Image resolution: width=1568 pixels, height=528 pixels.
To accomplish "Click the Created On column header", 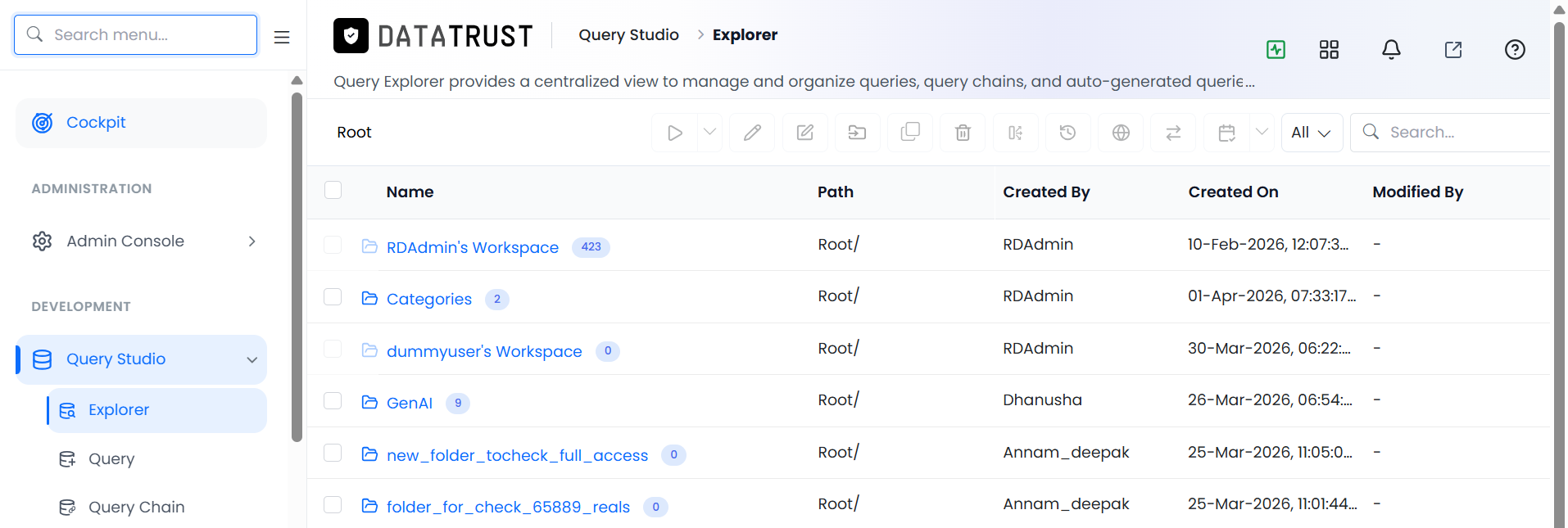I will [1233, 192].
